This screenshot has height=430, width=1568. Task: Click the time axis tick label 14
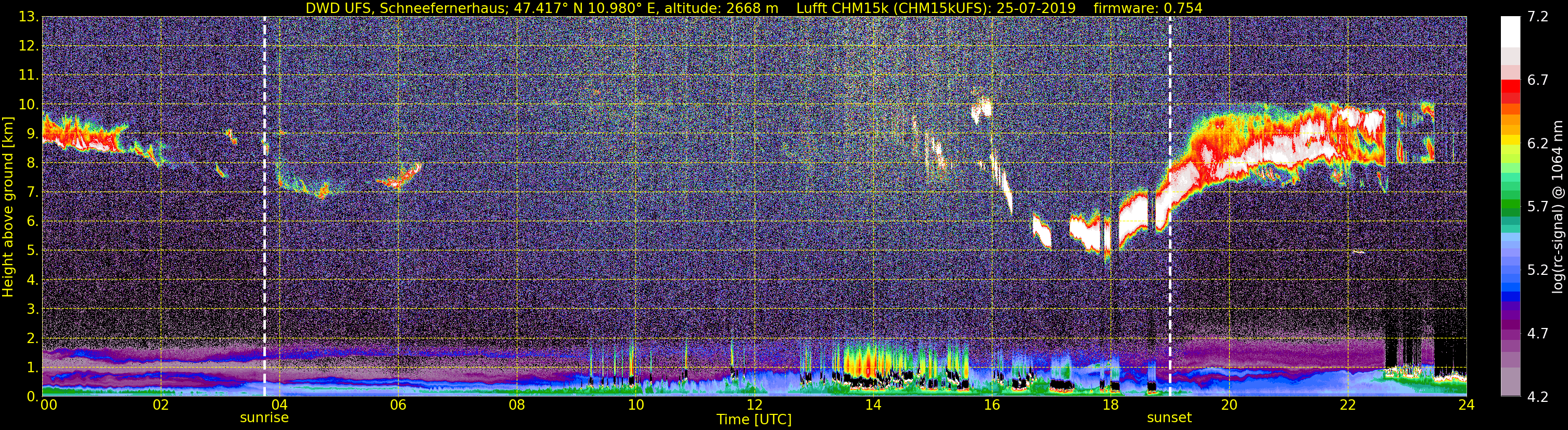873,406
